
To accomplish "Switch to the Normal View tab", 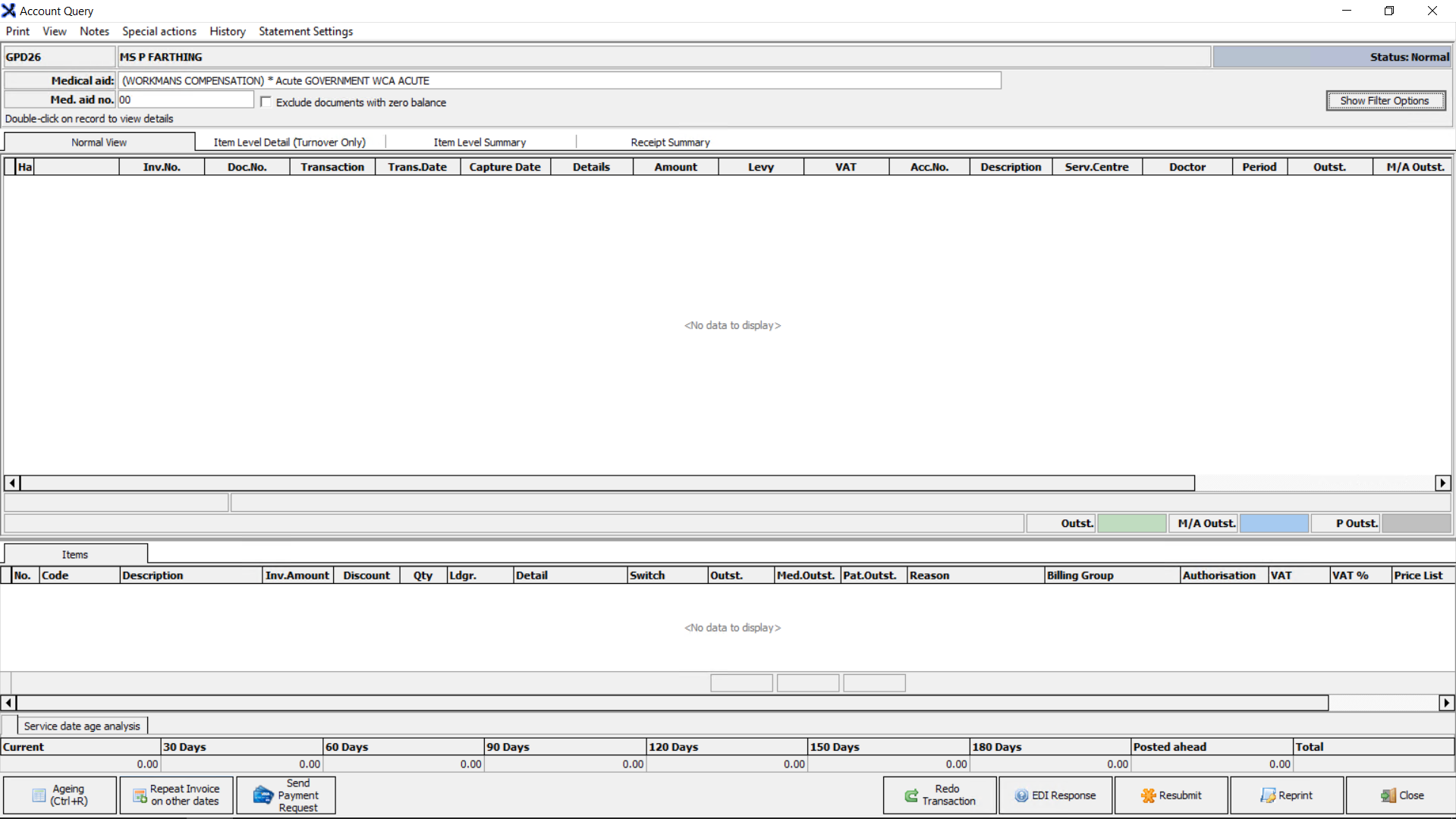I will tap(99, 142).
